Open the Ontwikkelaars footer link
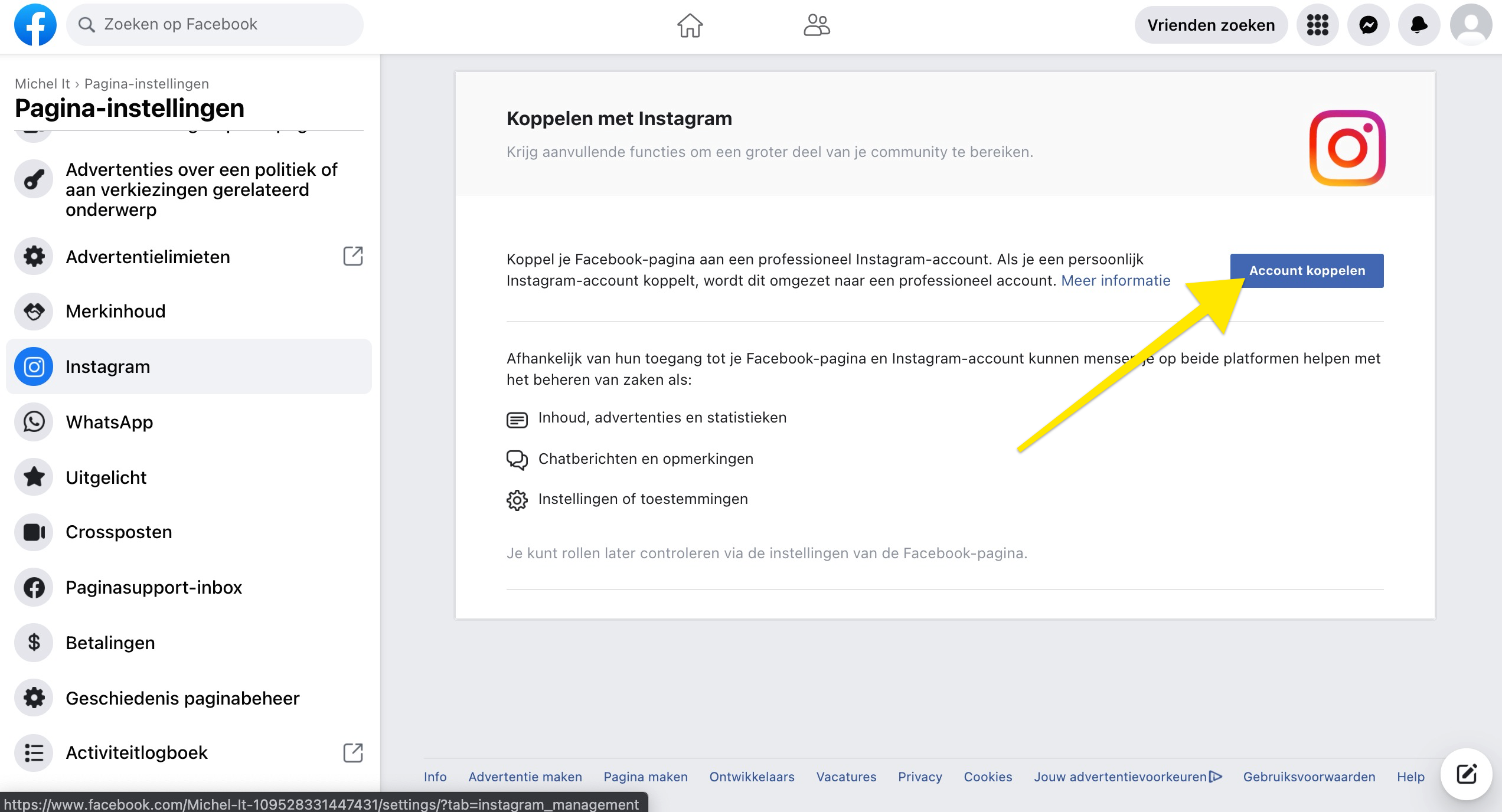The width and height of the screenshot is (1502, 812). [x=752, y=777]
